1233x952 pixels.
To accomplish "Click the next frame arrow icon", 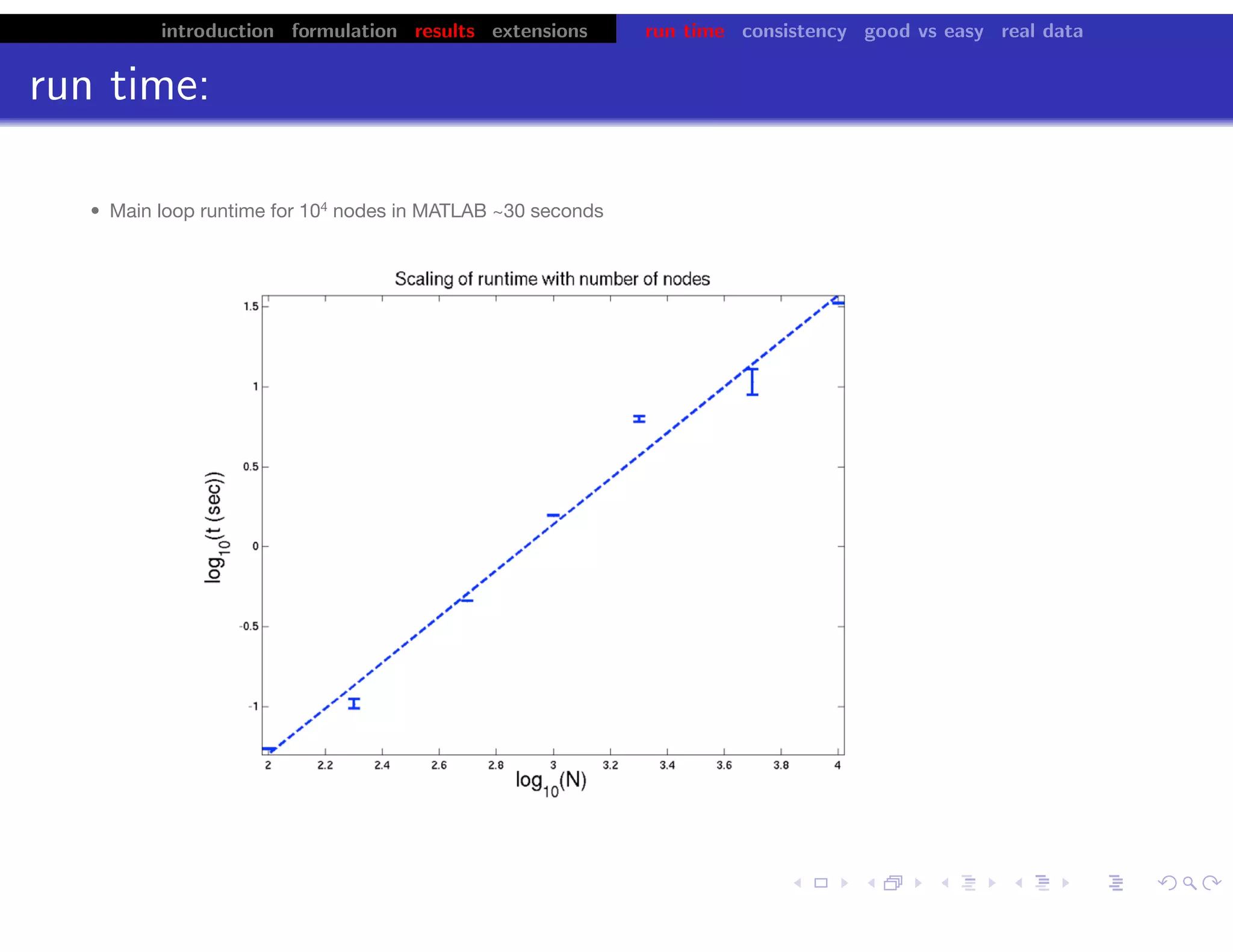I will [918, 883].
